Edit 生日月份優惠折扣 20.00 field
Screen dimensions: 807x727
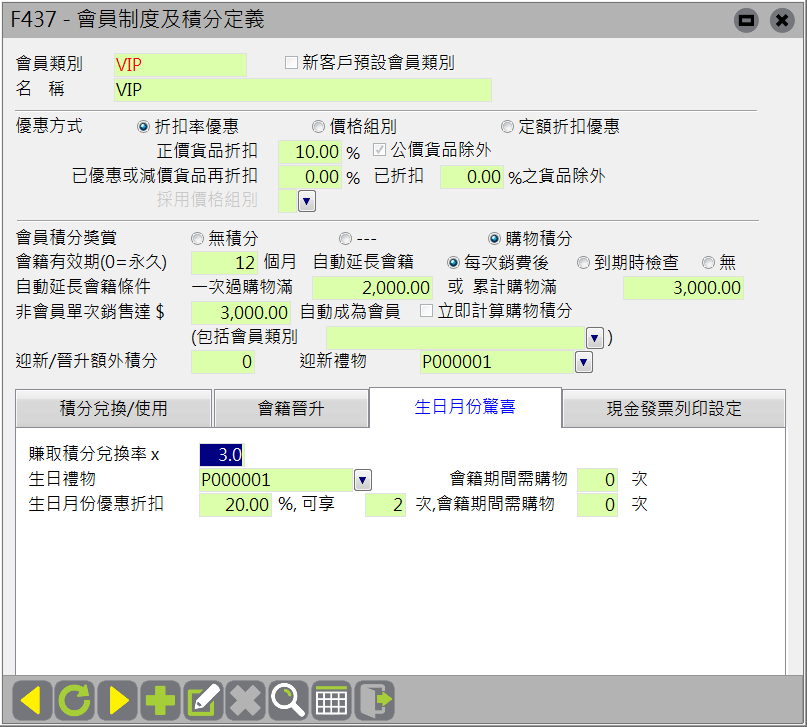coord(235,505)
